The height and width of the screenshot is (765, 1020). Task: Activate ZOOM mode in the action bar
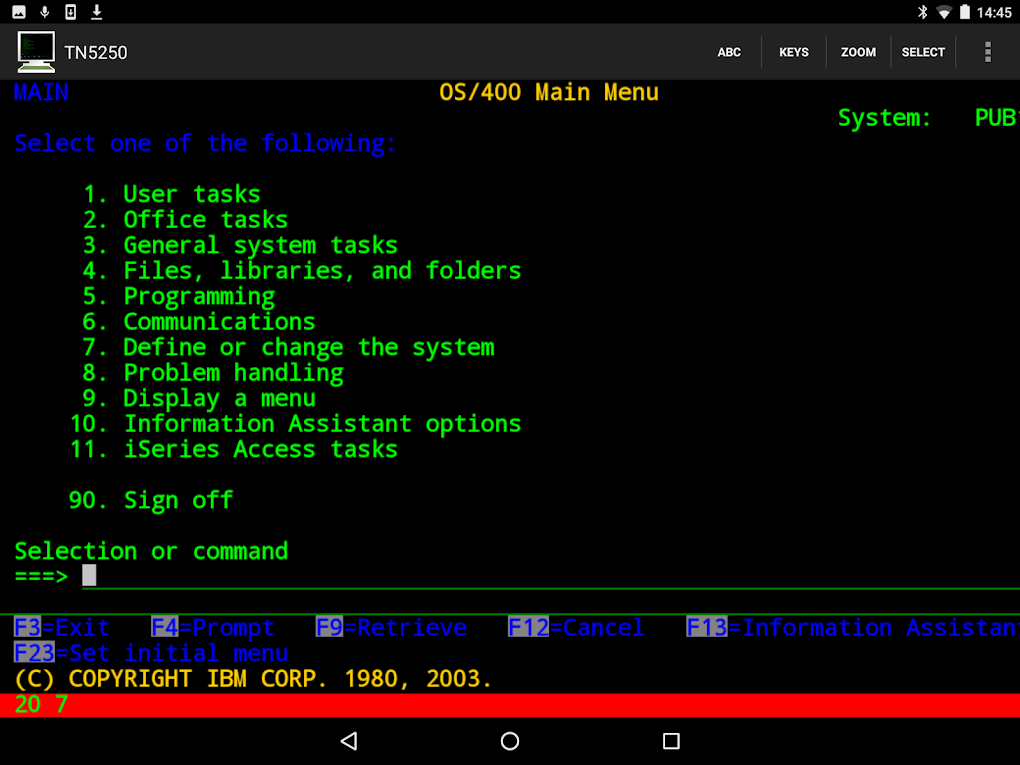858,51
